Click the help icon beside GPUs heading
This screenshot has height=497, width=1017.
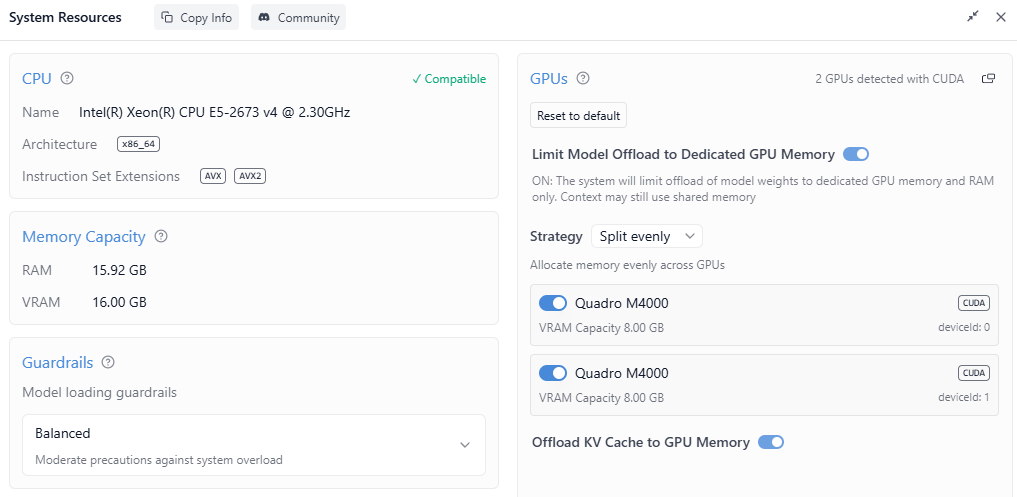(x=583, y=78)
